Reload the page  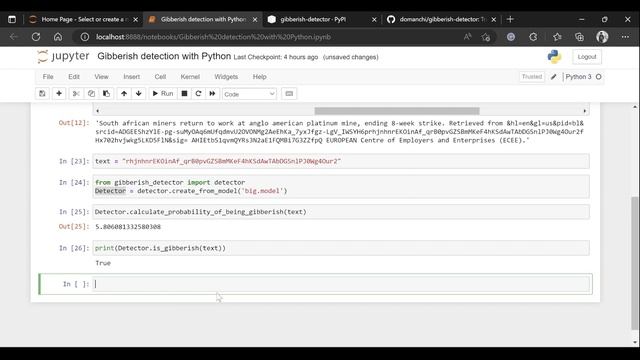(36, 37)
